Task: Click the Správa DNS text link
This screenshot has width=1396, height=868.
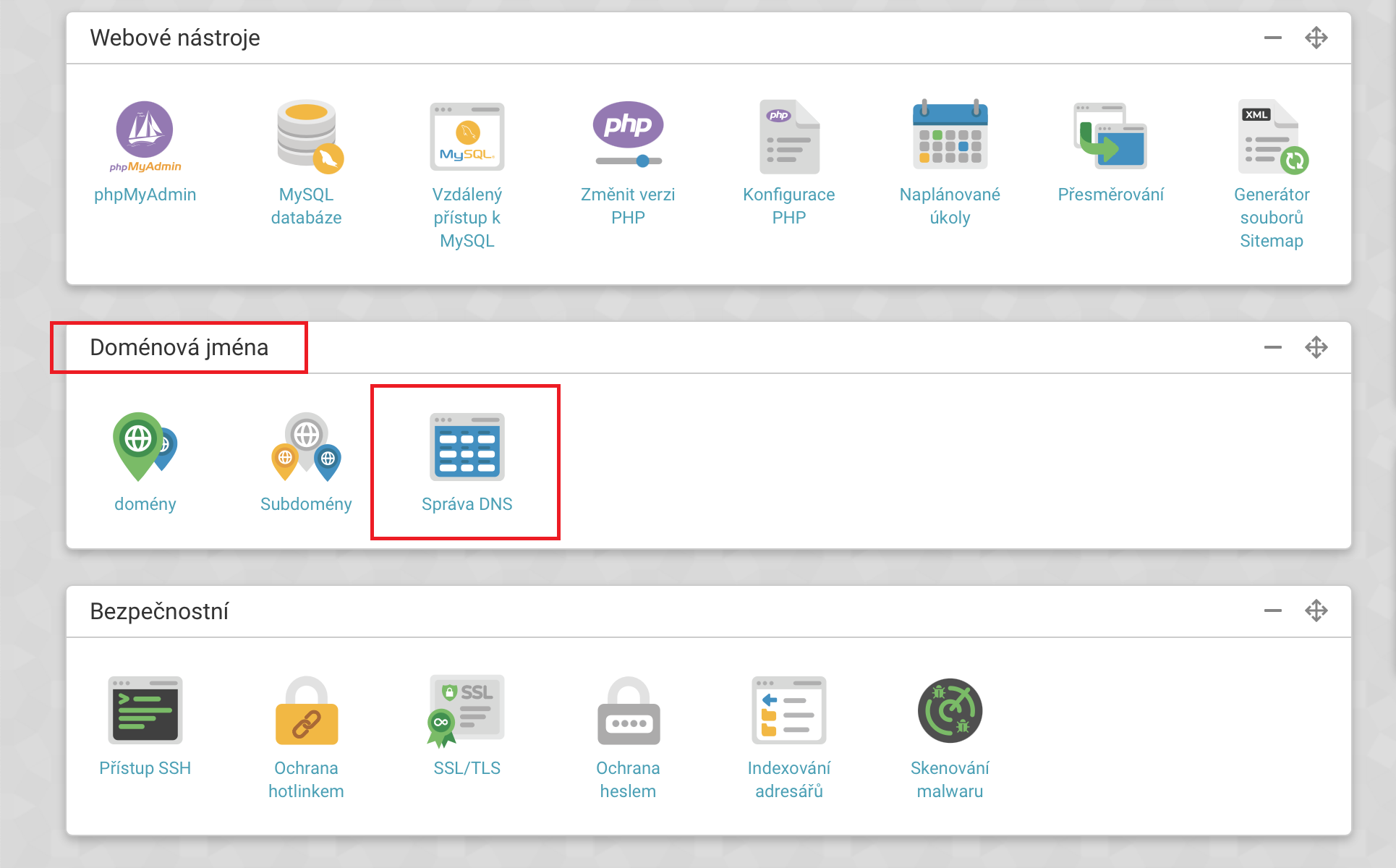Action: pos(467,504)
